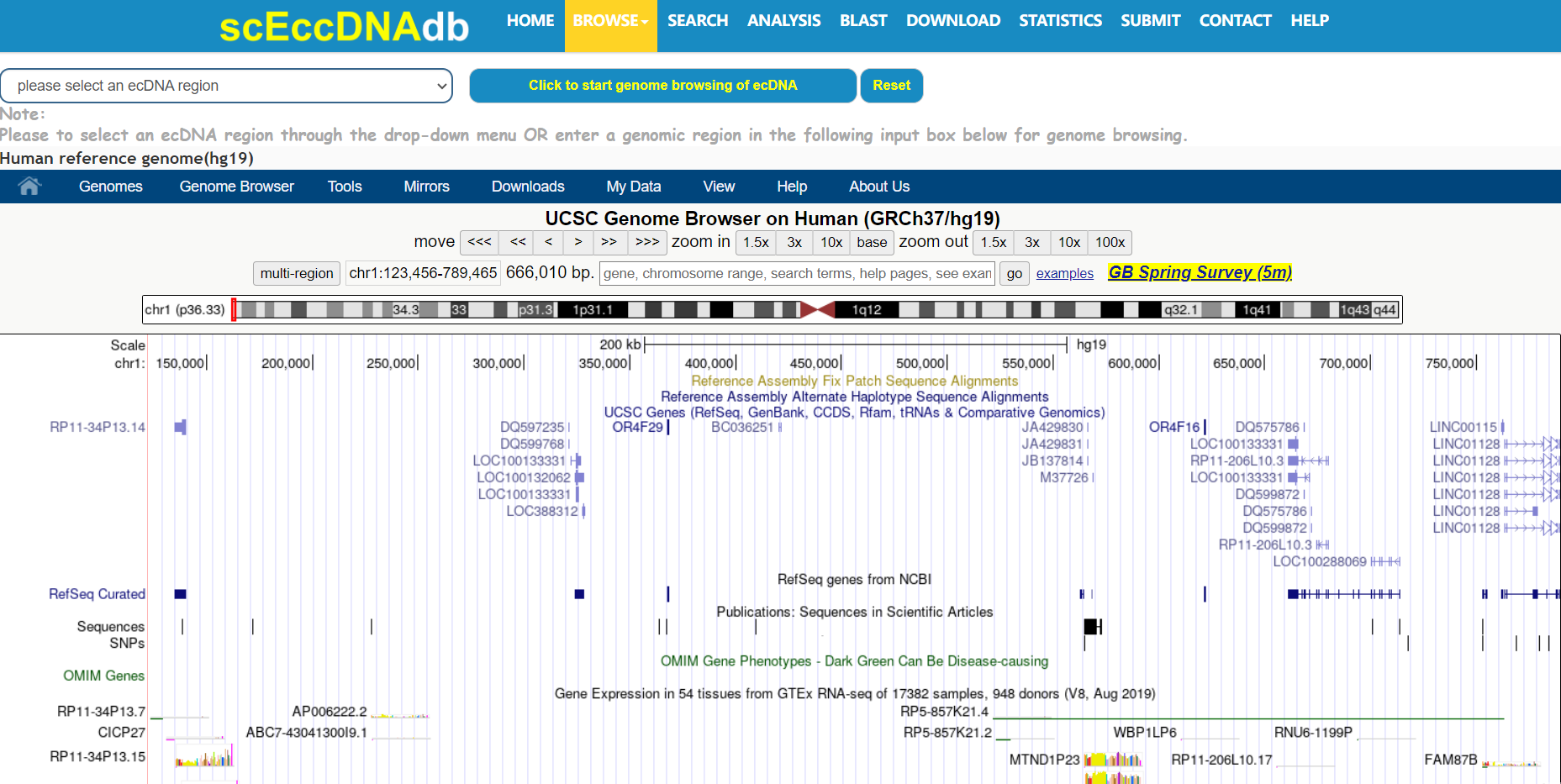The image size is (1561, 784).
Task: Click the red position marker on ideogram
Action: pos(234,309)
